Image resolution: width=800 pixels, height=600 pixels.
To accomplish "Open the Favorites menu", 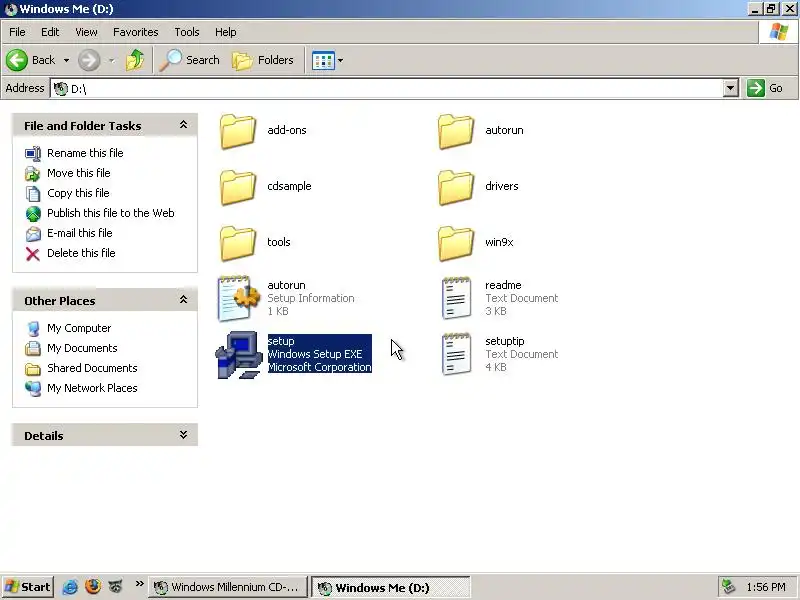I will coord(136,32).
